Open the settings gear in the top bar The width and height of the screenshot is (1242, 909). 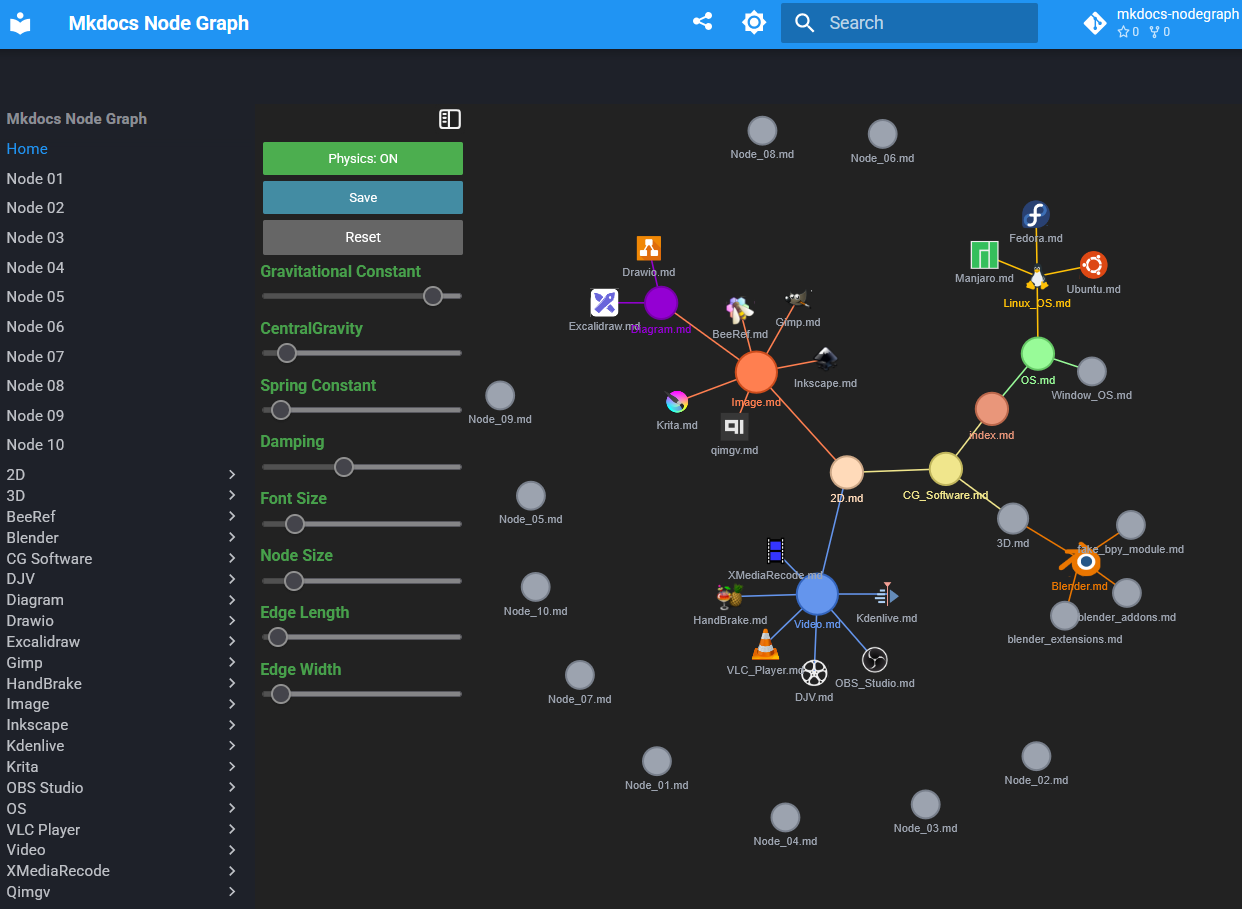(753, 21)
